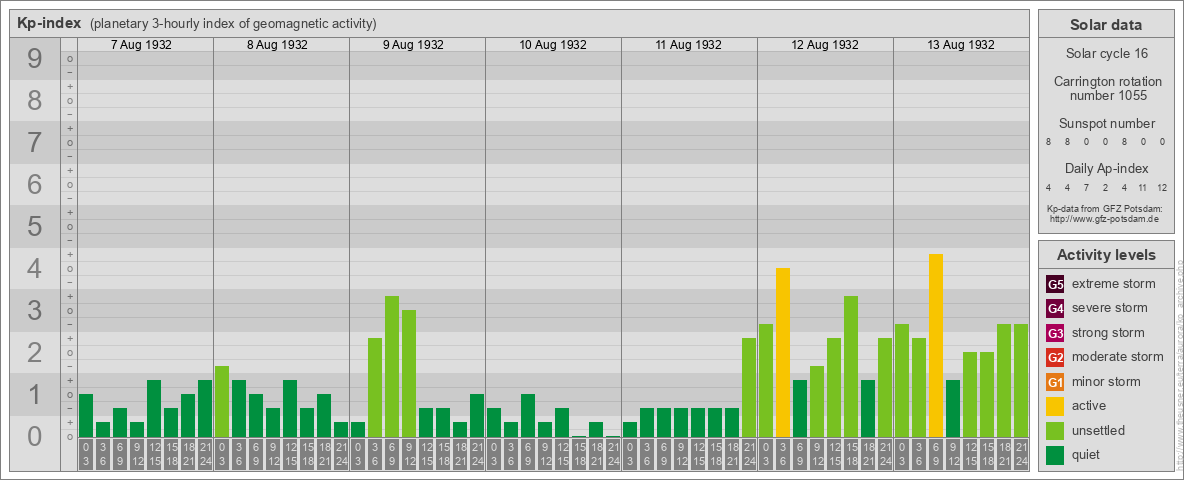Click the yellow 'active' legend swatch
1184x480 pixels.
pyautogui.click(x=1055, y=406)
